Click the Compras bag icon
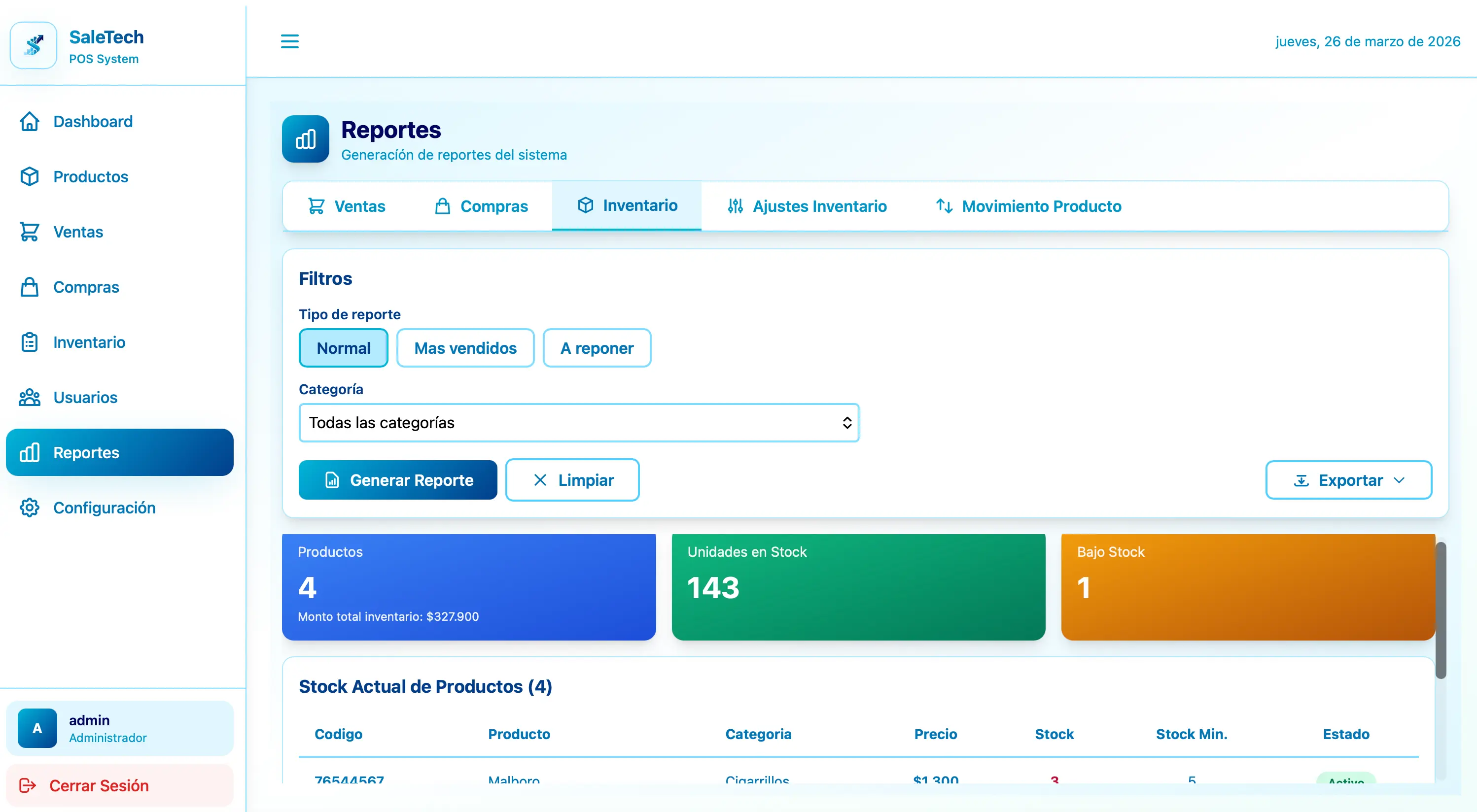 pyautogui.click(x=29, y=287)
